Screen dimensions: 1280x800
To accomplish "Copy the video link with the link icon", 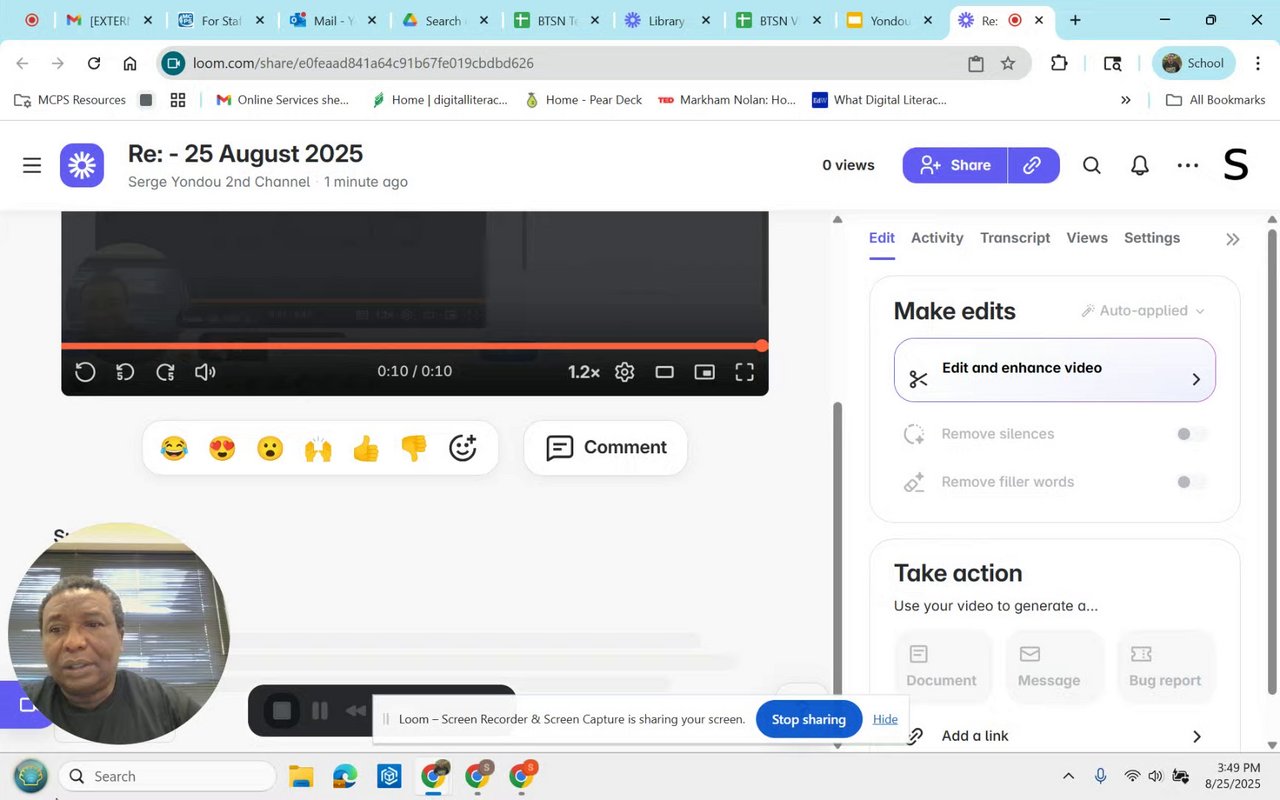I will [1033, 165].
